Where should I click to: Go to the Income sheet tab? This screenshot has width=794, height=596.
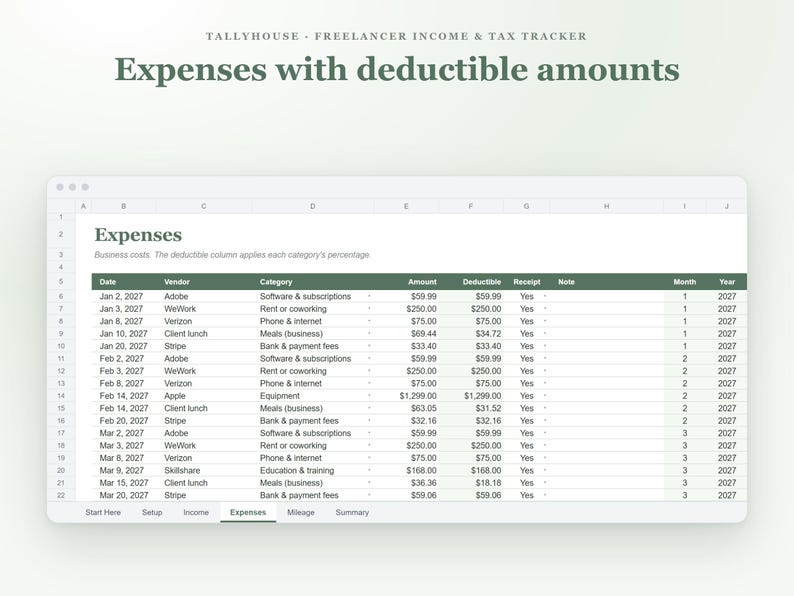[x=196, y=512]
